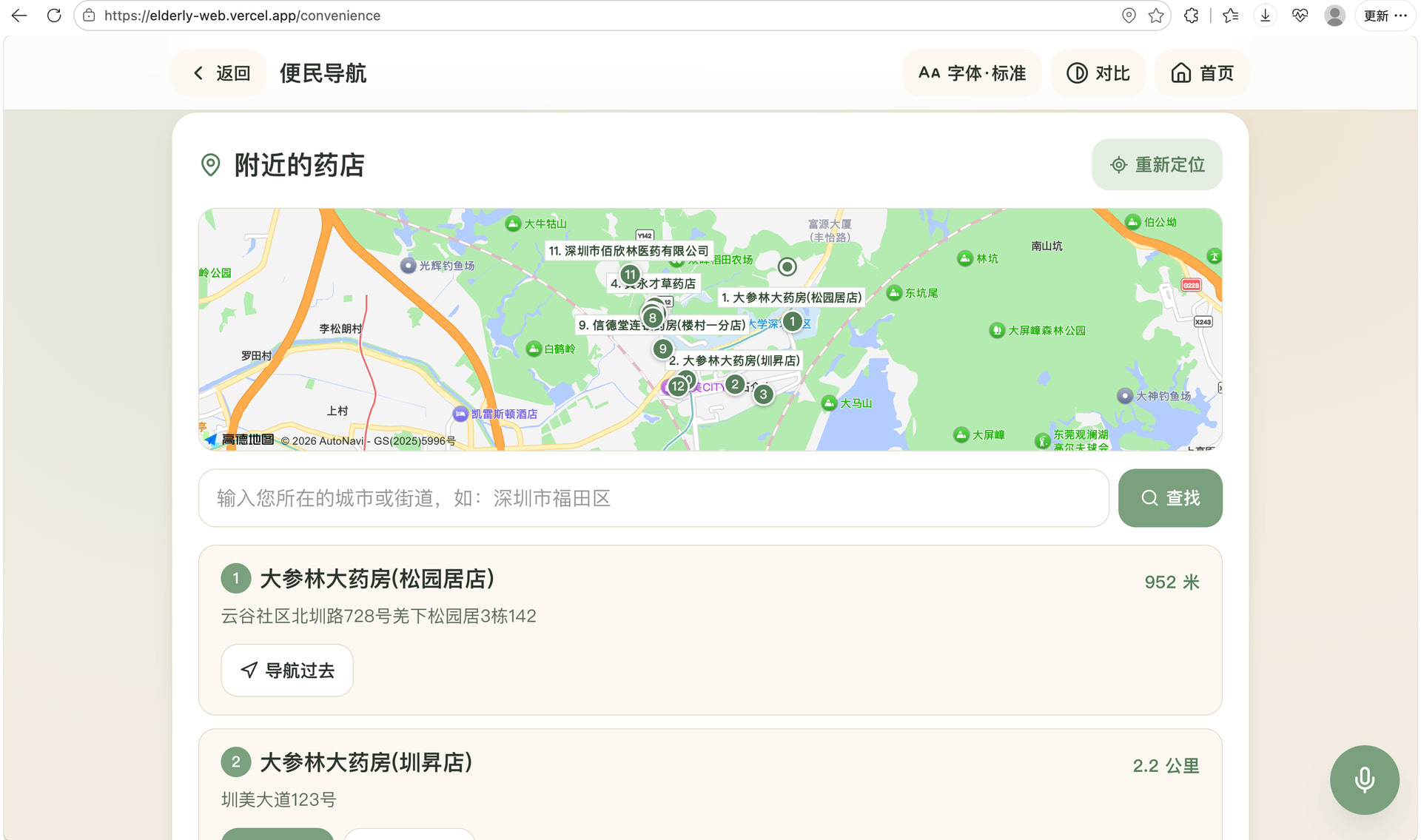Open the browser extensions puzzle icon
Image resolution: width=1421 pixels, height=840 pixels.
(1191, 16)
